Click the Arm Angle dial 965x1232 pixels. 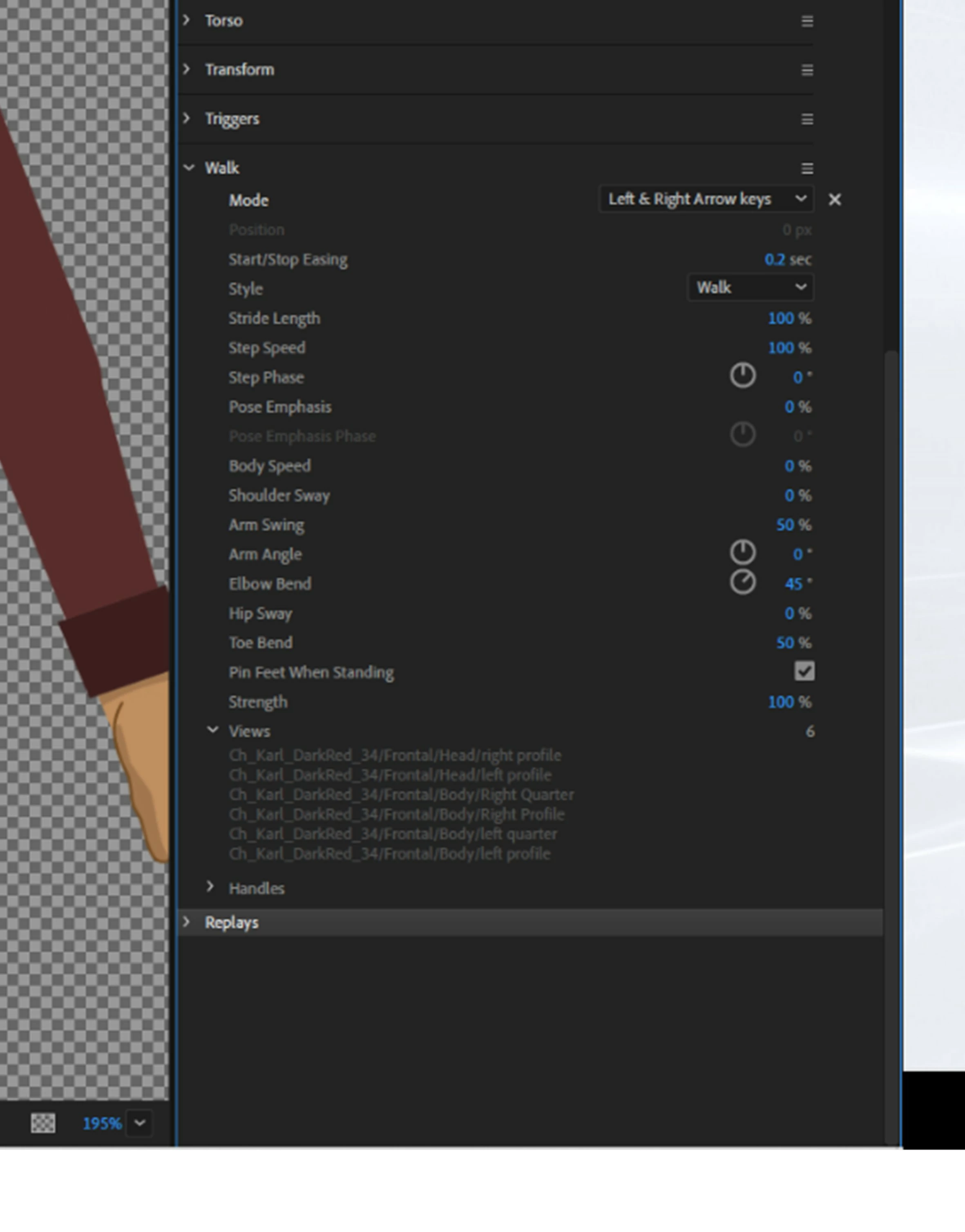click(742, 553)
